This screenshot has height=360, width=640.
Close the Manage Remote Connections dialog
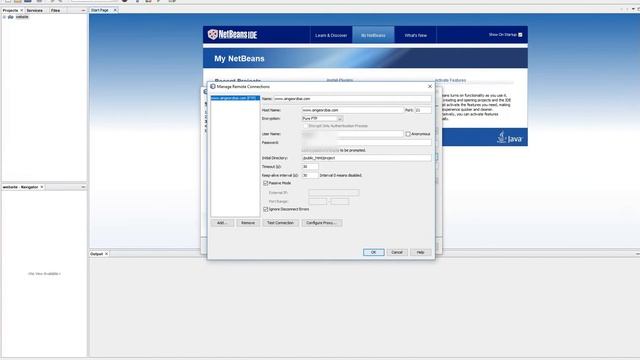(x=429, y=87)
